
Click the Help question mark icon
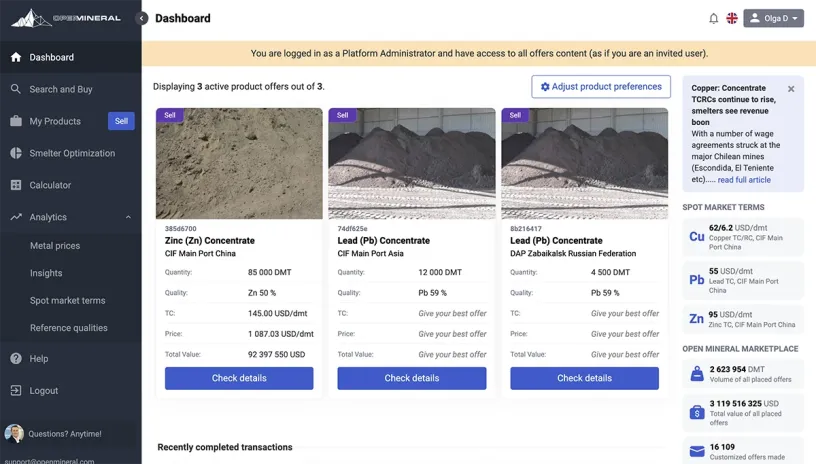pyautogui.click(x=16, y=358)
